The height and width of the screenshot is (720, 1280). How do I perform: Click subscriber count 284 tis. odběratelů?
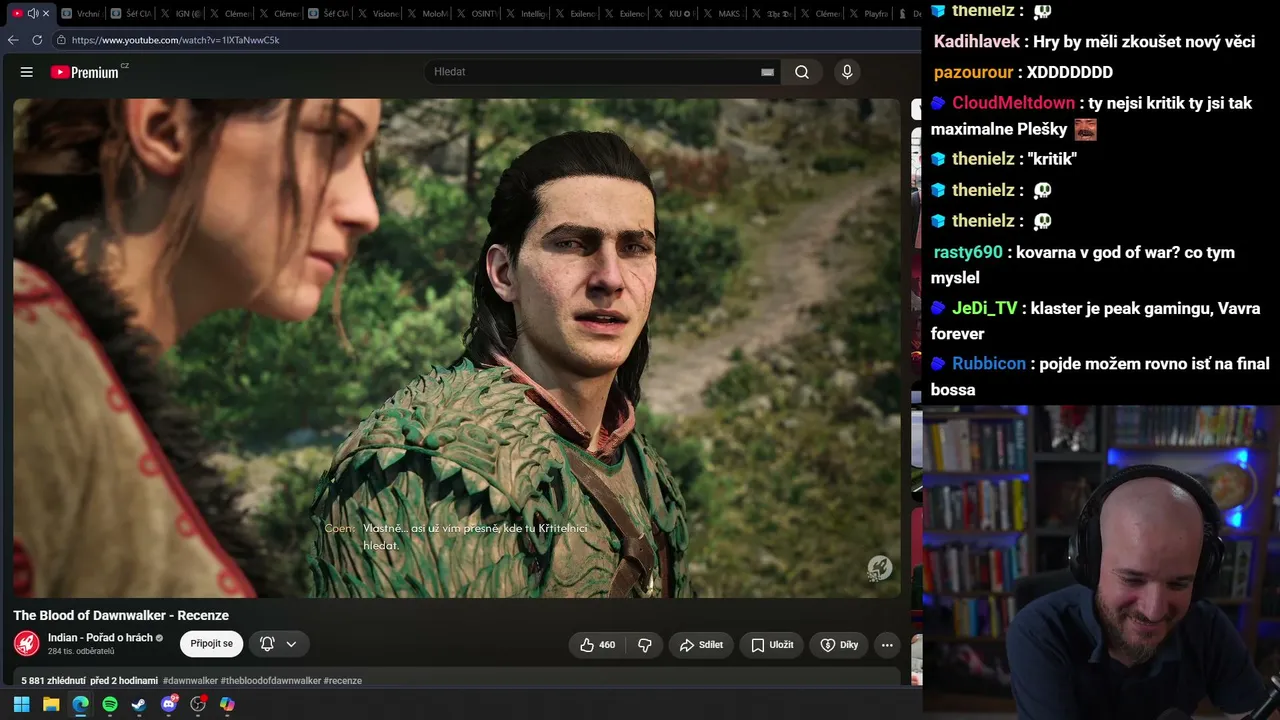[81, 652]
